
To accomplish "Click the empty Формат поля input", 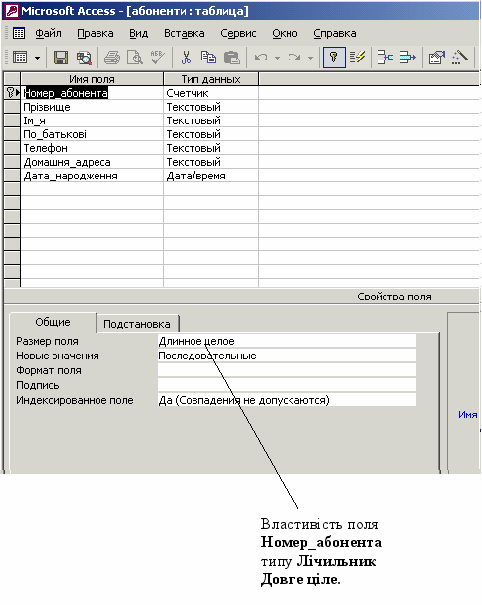I will point(287,370).
